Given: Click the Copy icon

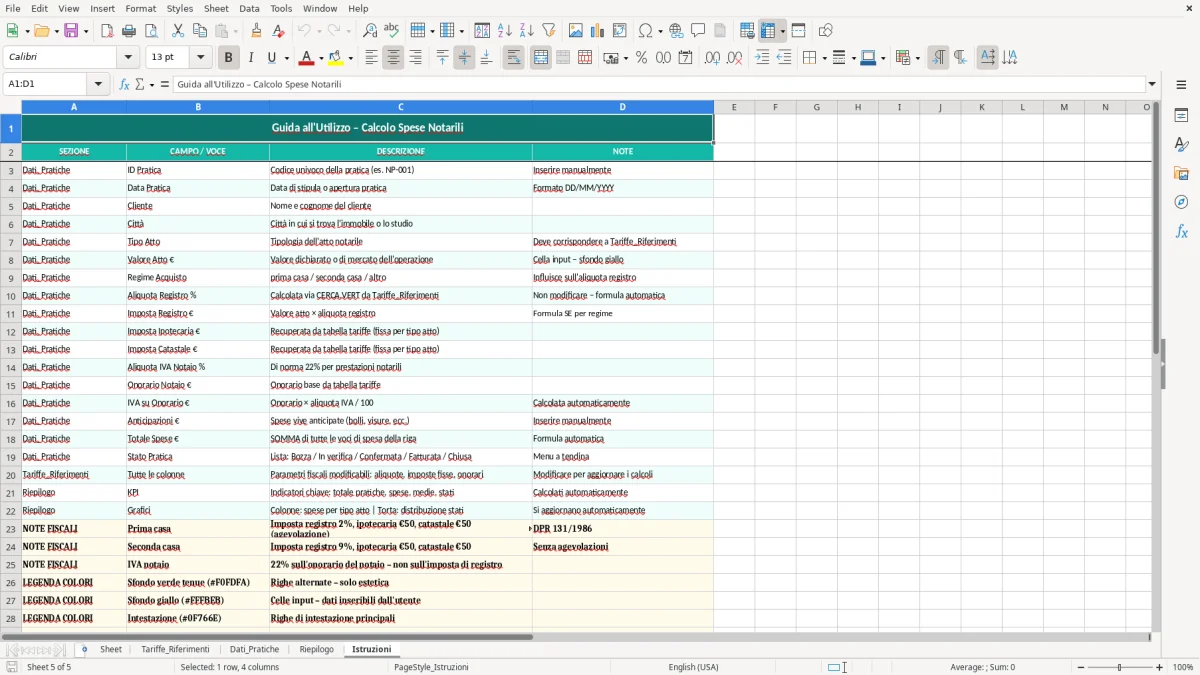Looking at the screenshot, I should 200,31.
